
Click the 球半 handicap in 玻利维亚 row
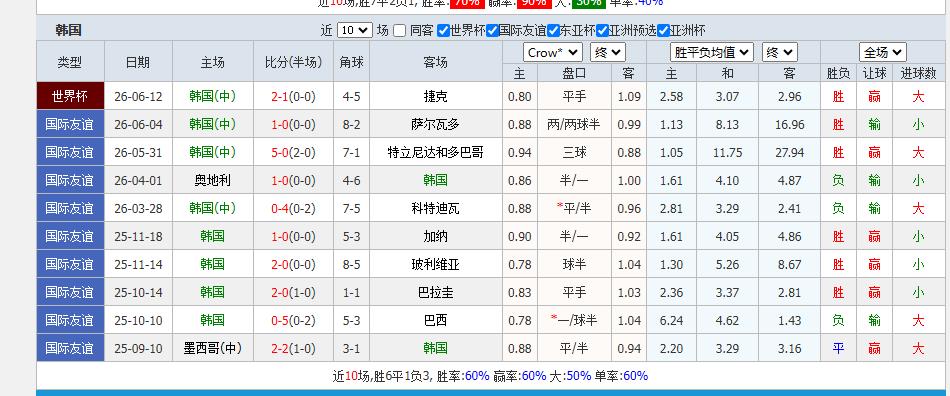(x=574, y=265)
